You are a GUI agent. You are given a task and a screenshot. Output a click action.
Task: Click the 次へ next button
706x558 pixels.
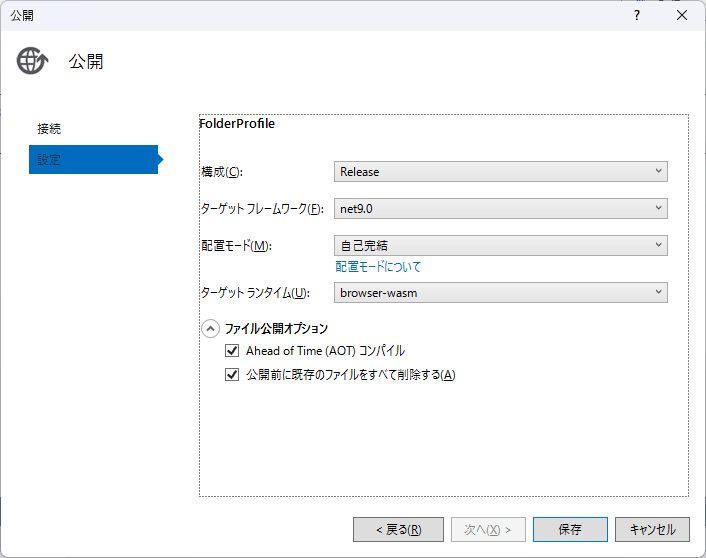[488, 529]
